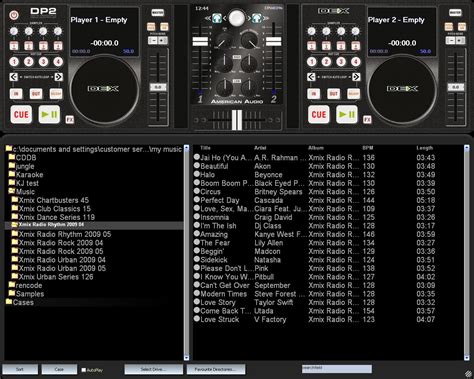The height and width of the screenshot is (379, 474).
Task: Click the double right arrow in the mixer
Action: pos(266,18)
